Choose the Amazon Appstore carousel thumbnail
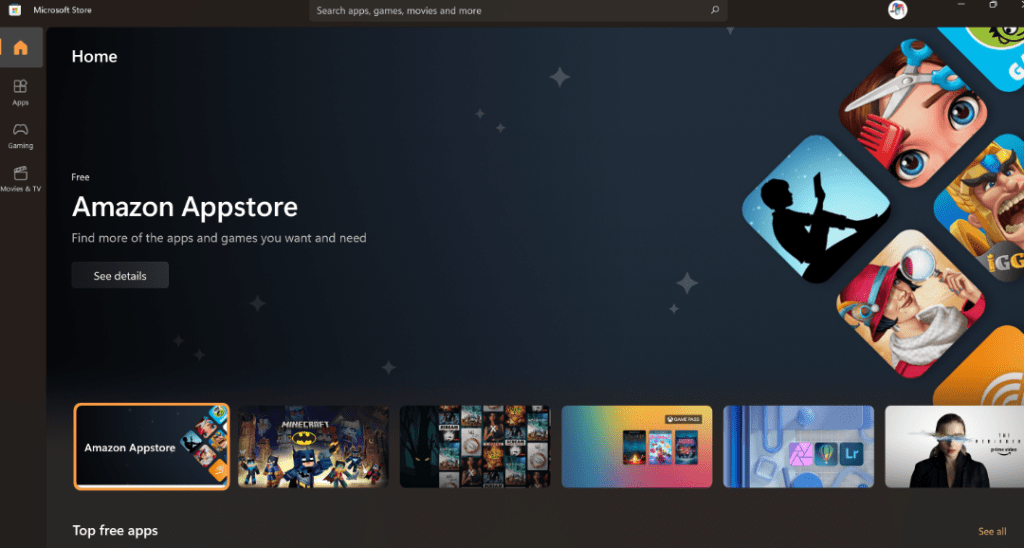Viewport: 1024px width, 548px height. point(152,446)
